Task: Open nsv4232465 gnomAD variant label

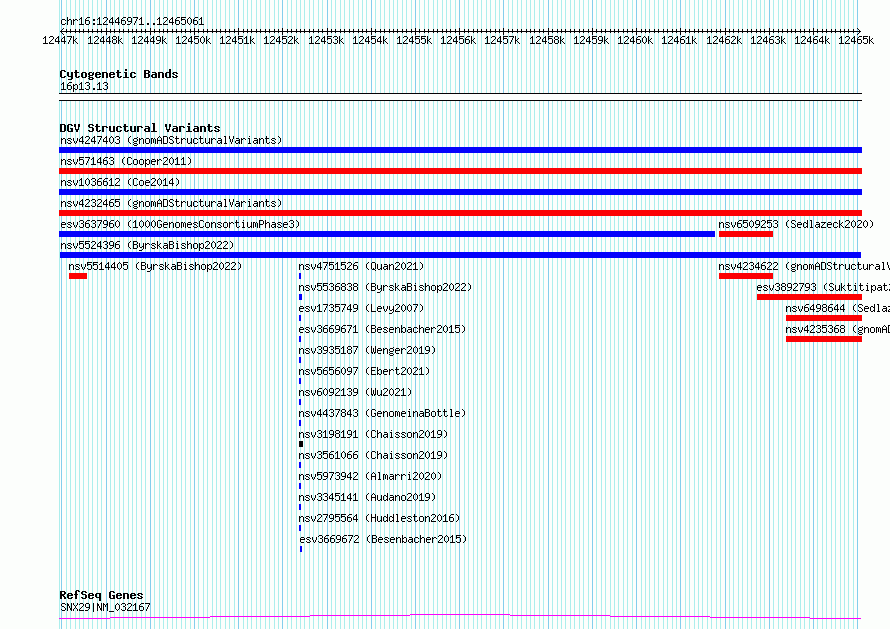Action: click(171, 203)
